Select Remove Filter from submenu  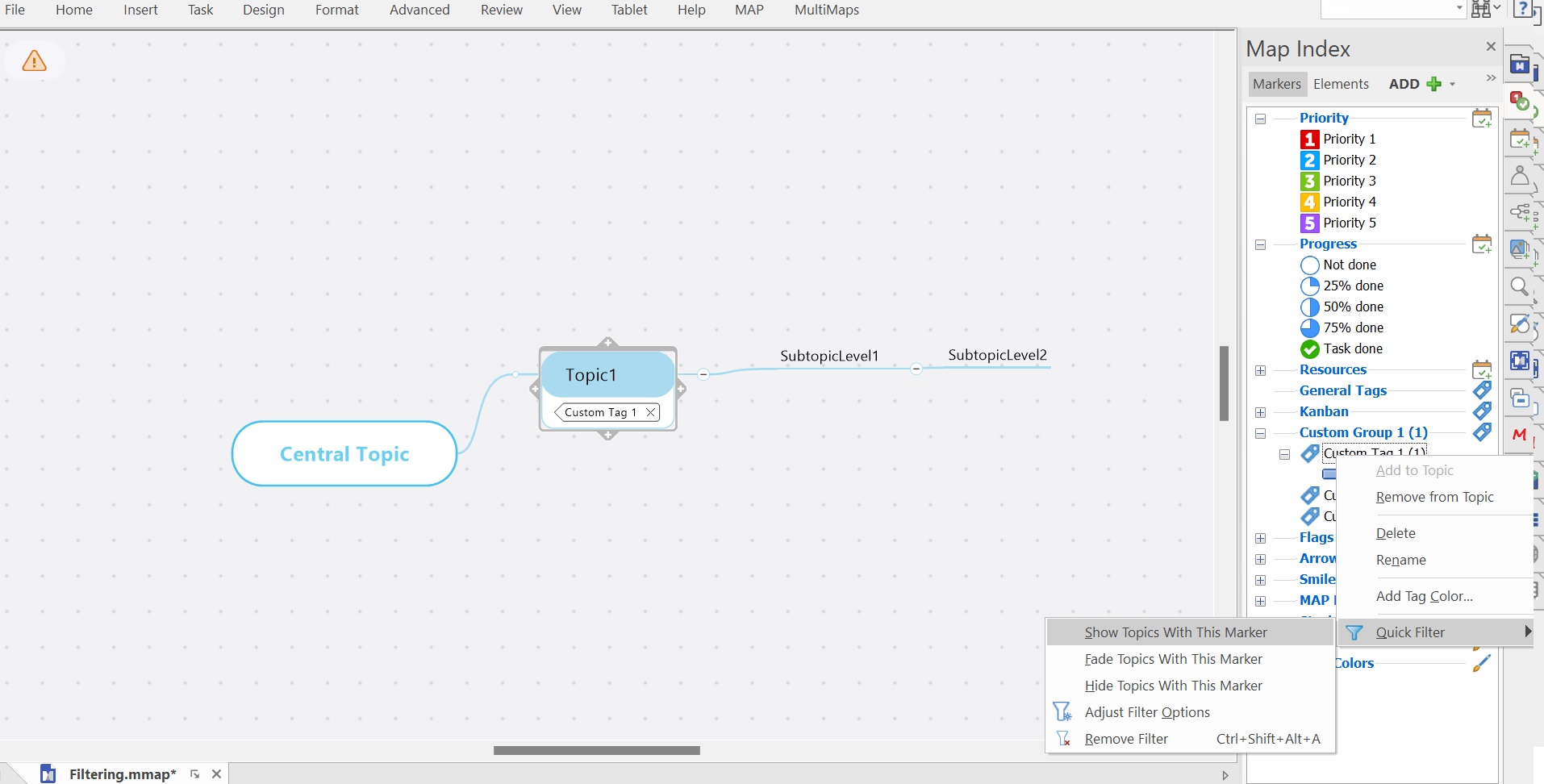coord(1126,739)
